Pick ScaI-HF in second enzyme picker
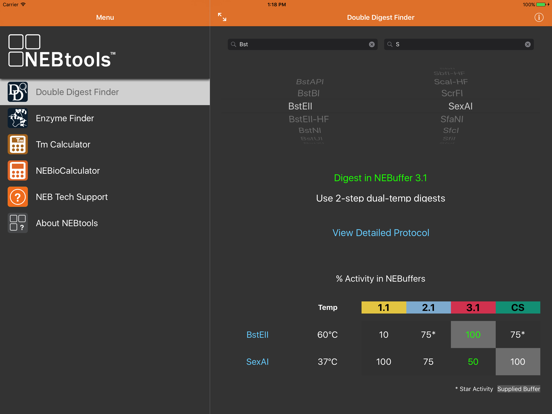This screenshot has height=414, width=552. pos(451,82)
